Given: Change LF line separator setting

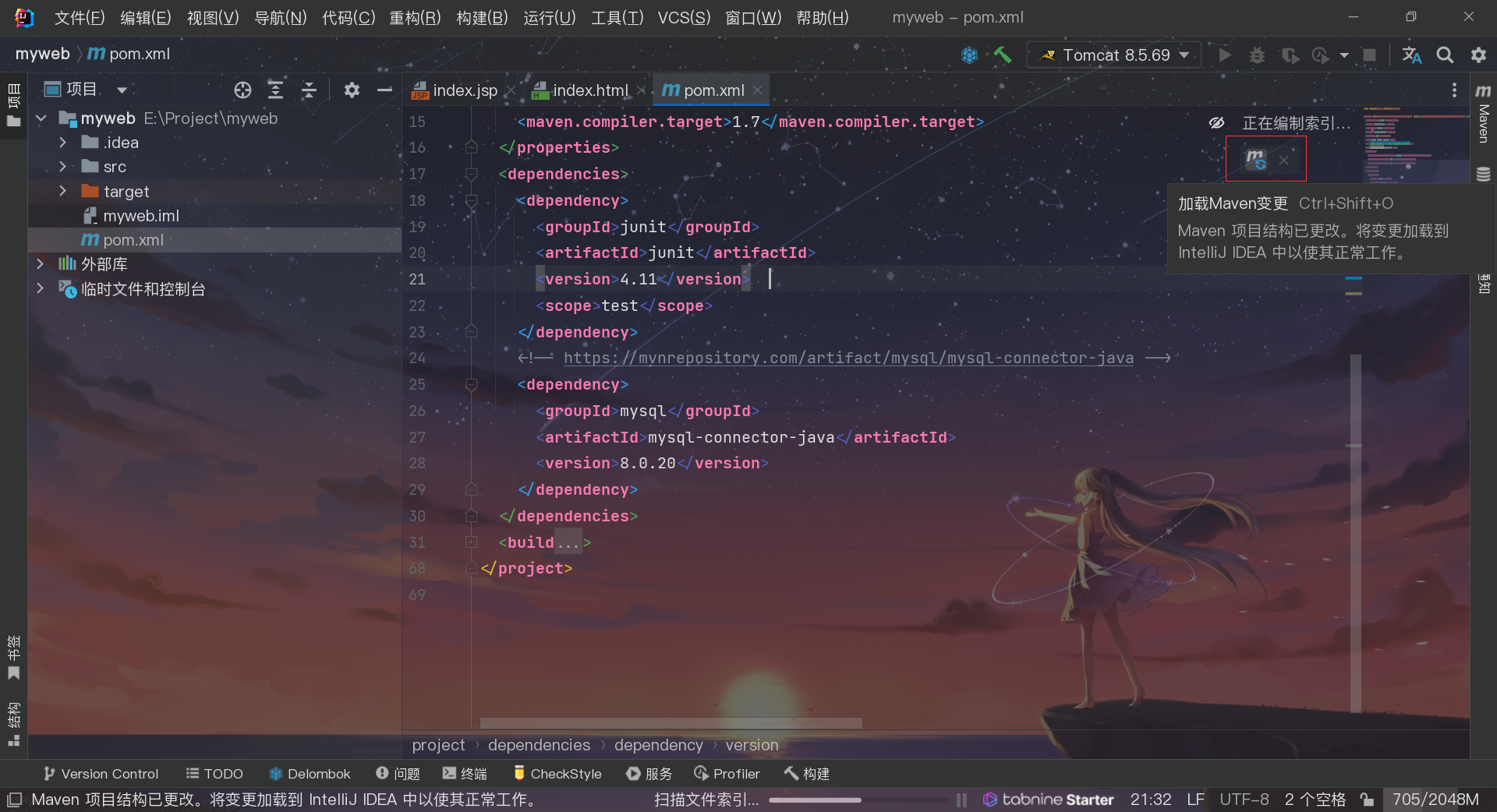Looking at the screenshot, I should click(x=1195, y=800).
